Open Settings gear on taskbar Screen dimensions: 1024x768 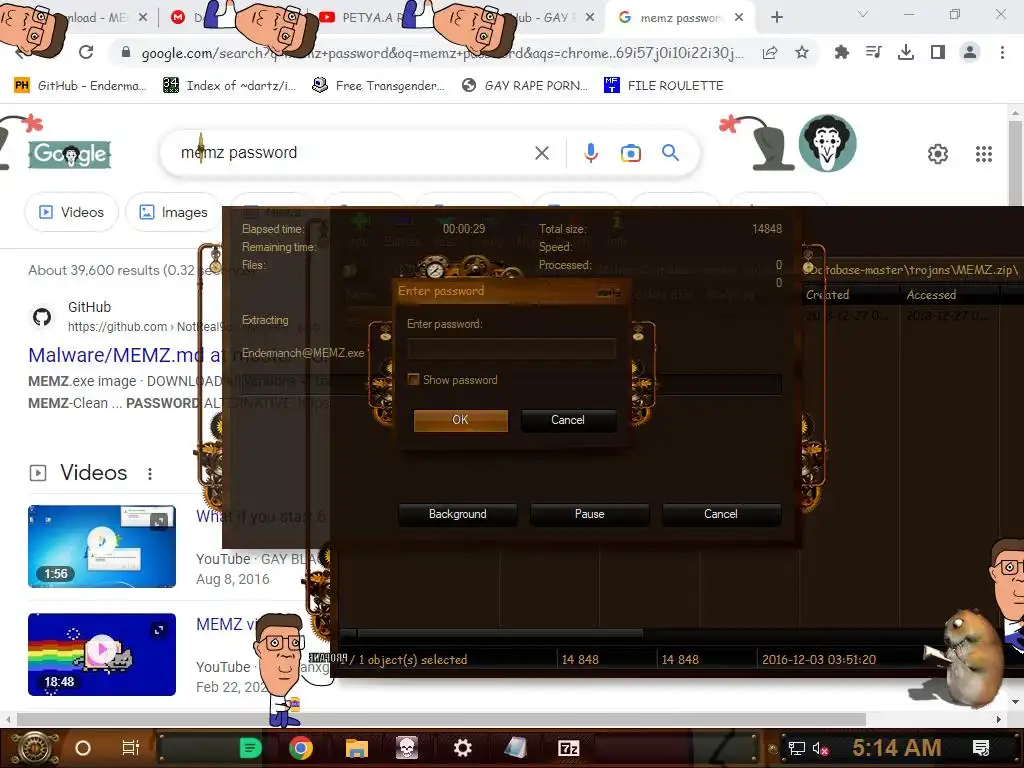[462, 748]
